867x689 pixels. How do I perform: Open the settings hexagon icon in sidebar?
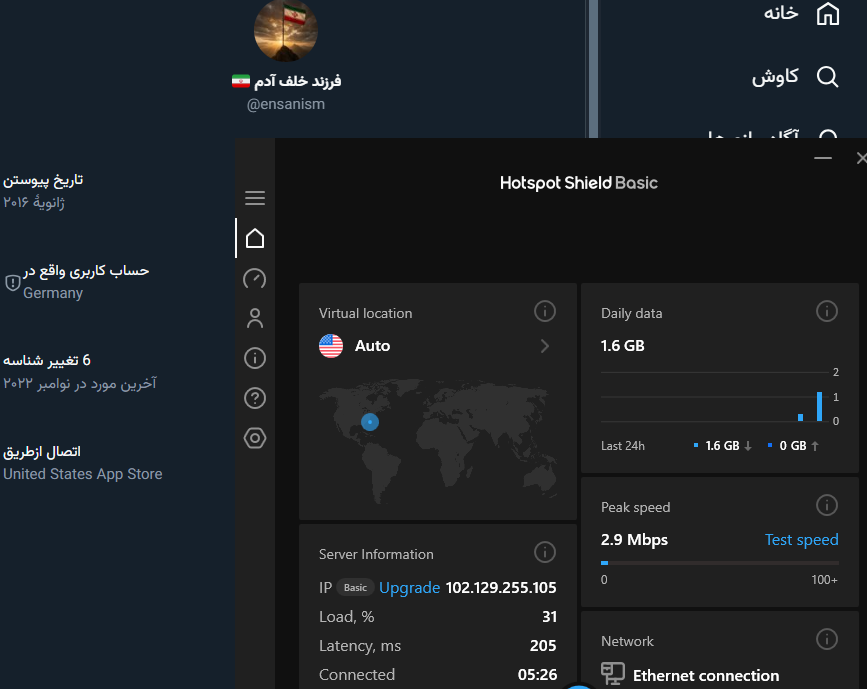coord(255,438)
